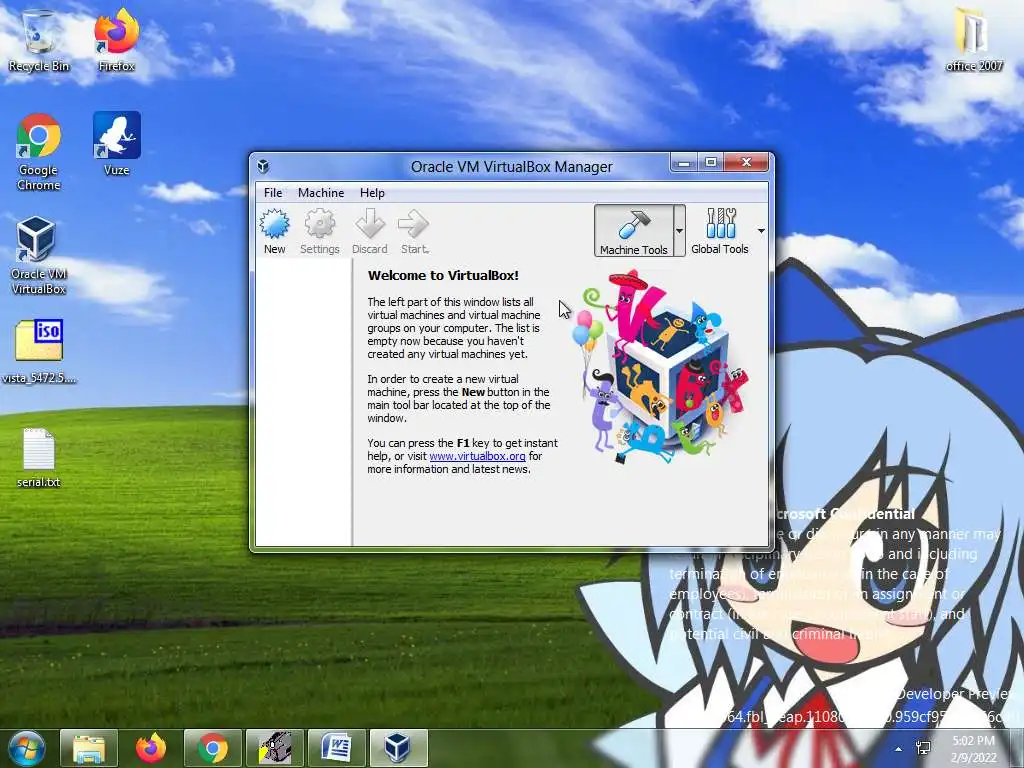The image size is (1024, 768).
Task: Select the vista_5472.5 iso file icon
Action: coord(39,351)
